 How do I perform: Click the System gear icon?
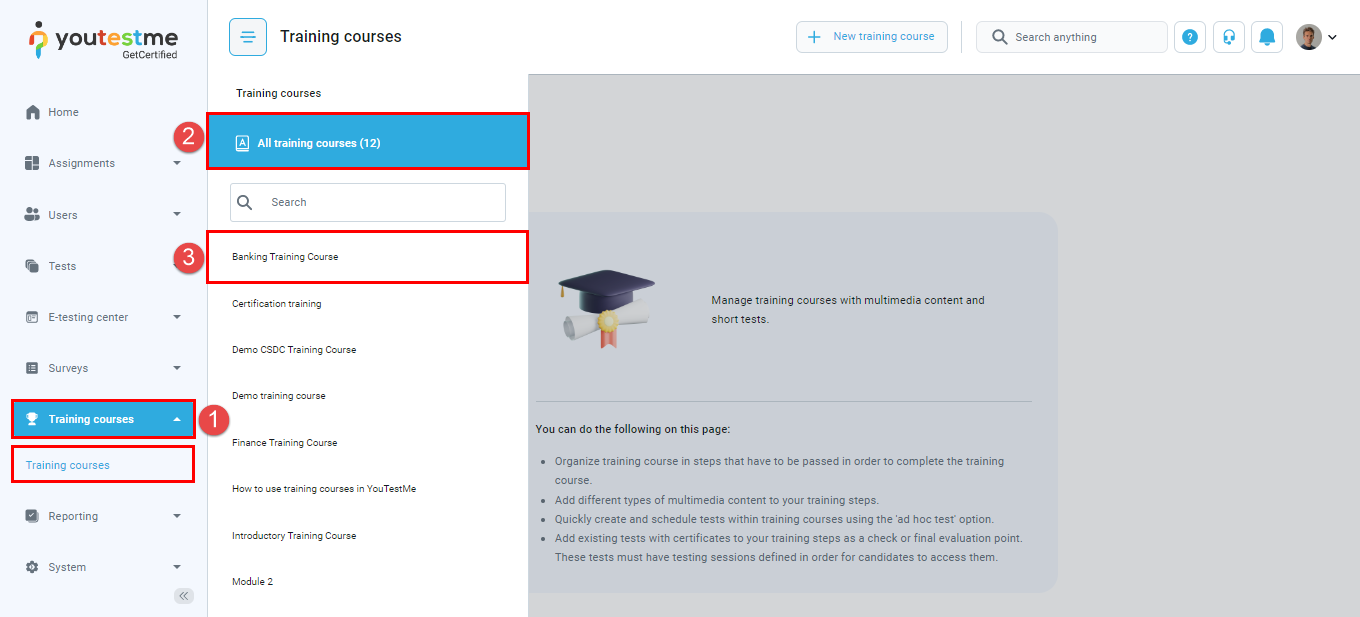click(x=32, y=567)
